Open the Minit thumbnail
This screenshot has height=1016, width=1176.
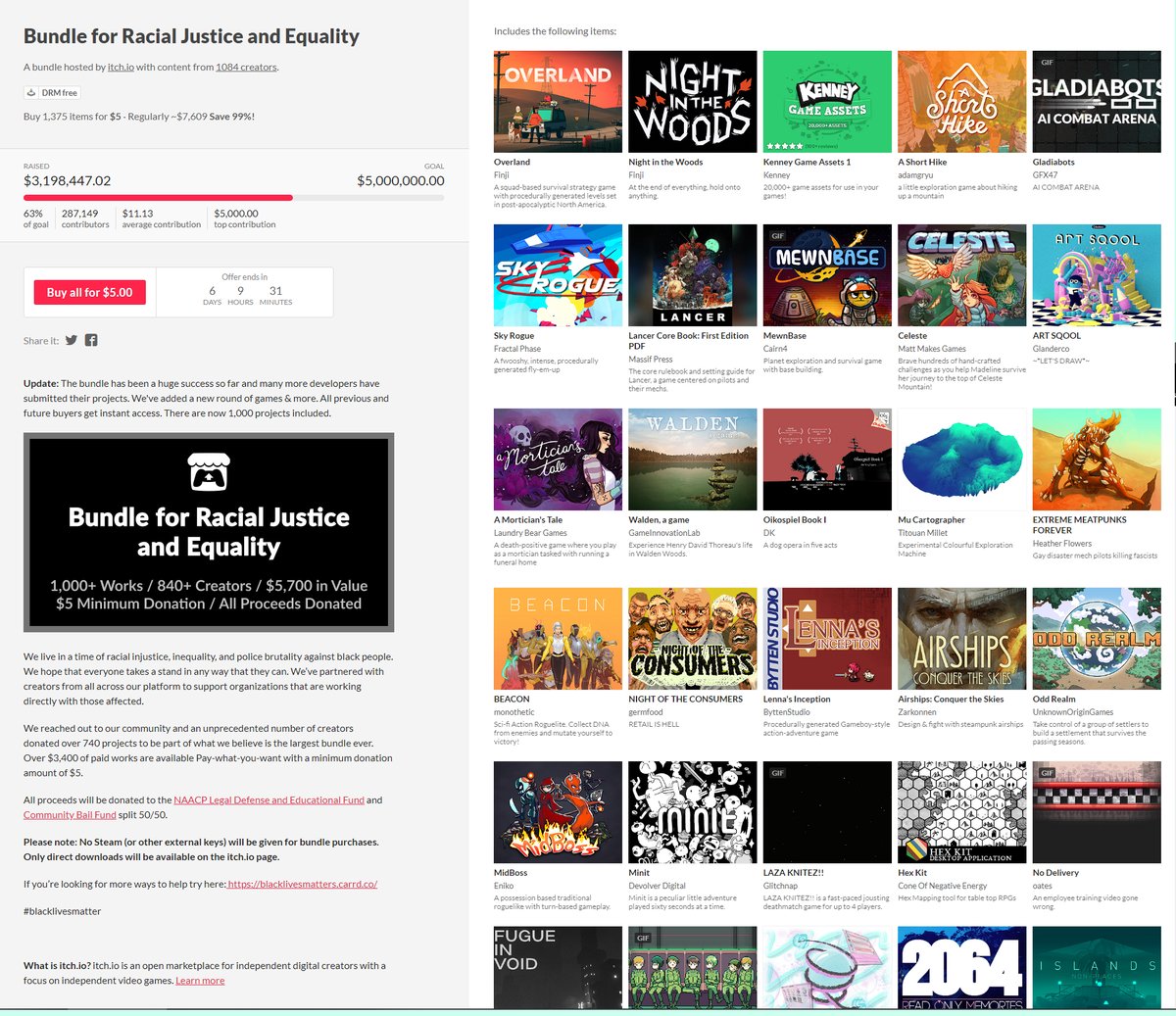click(692, 812)
